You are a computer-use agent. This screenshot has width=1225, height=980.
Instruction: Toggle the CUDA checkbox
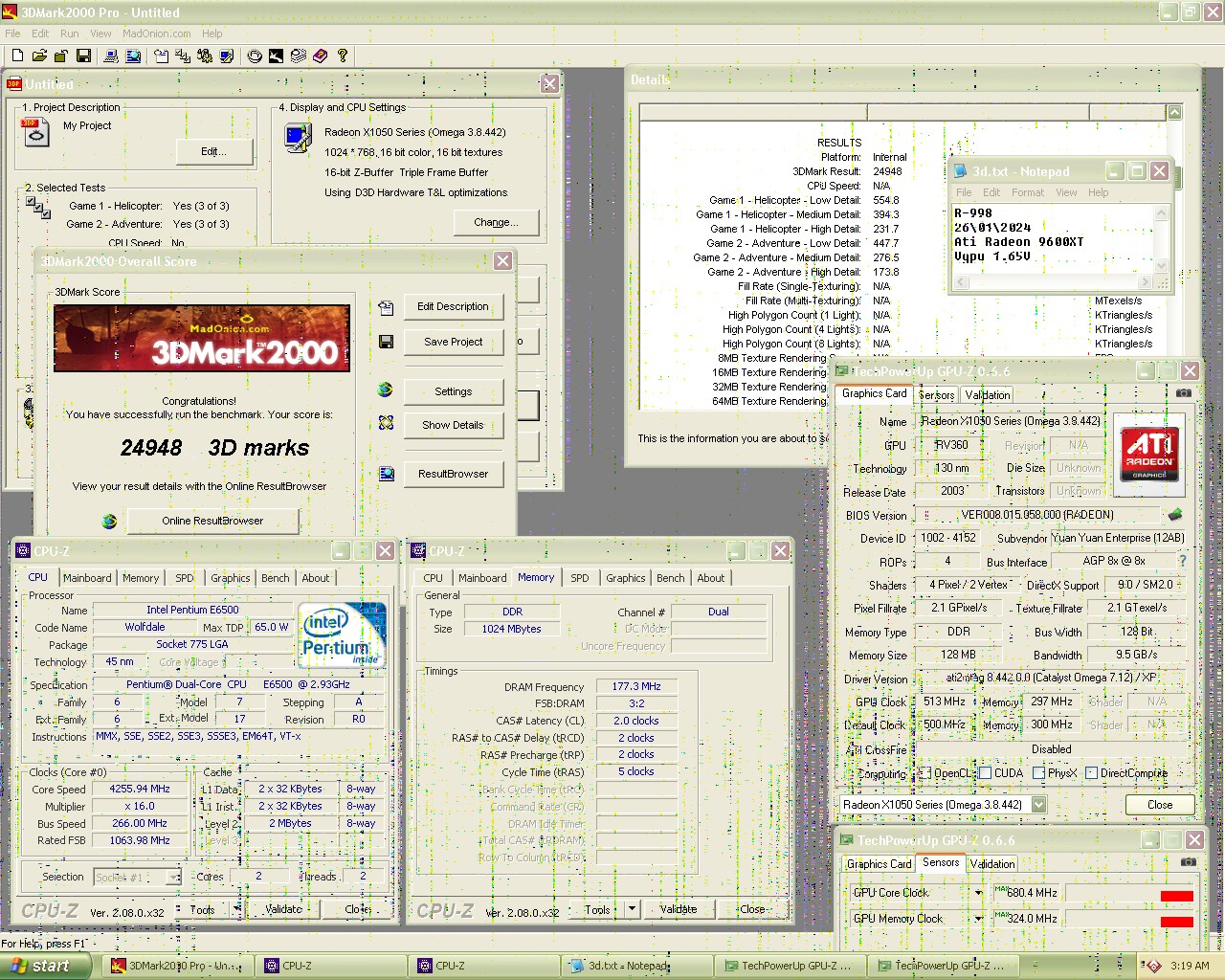pyautogui.click(x=985, y=773)
